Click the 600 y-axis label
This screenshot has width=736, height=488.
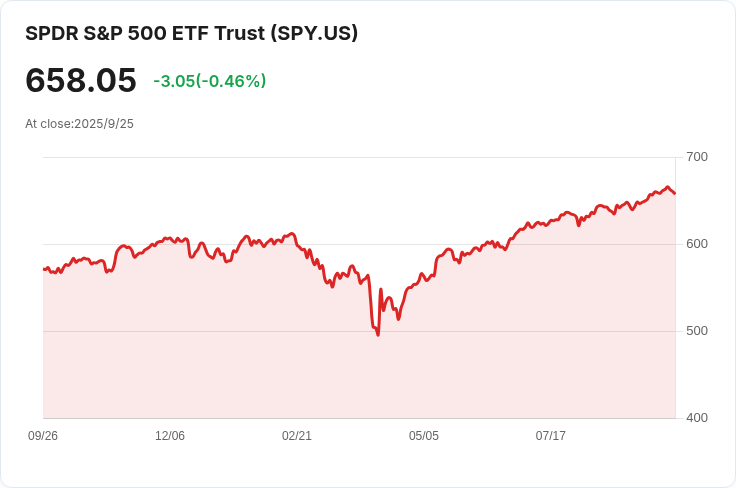click(697, 244)
